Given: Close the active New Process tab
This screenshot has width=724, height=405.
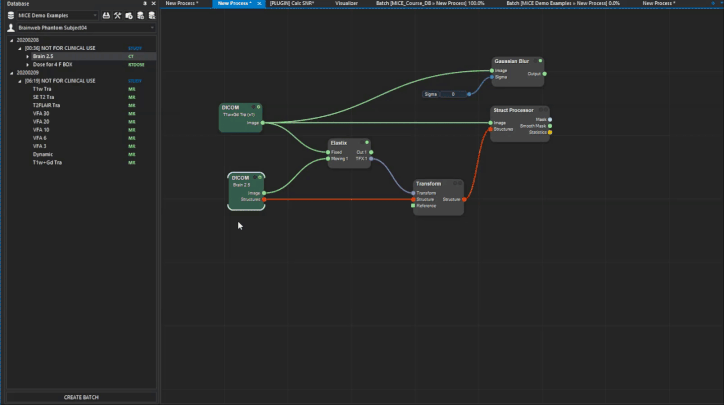Looking at the screenshot, I should (x=259, y=3).
